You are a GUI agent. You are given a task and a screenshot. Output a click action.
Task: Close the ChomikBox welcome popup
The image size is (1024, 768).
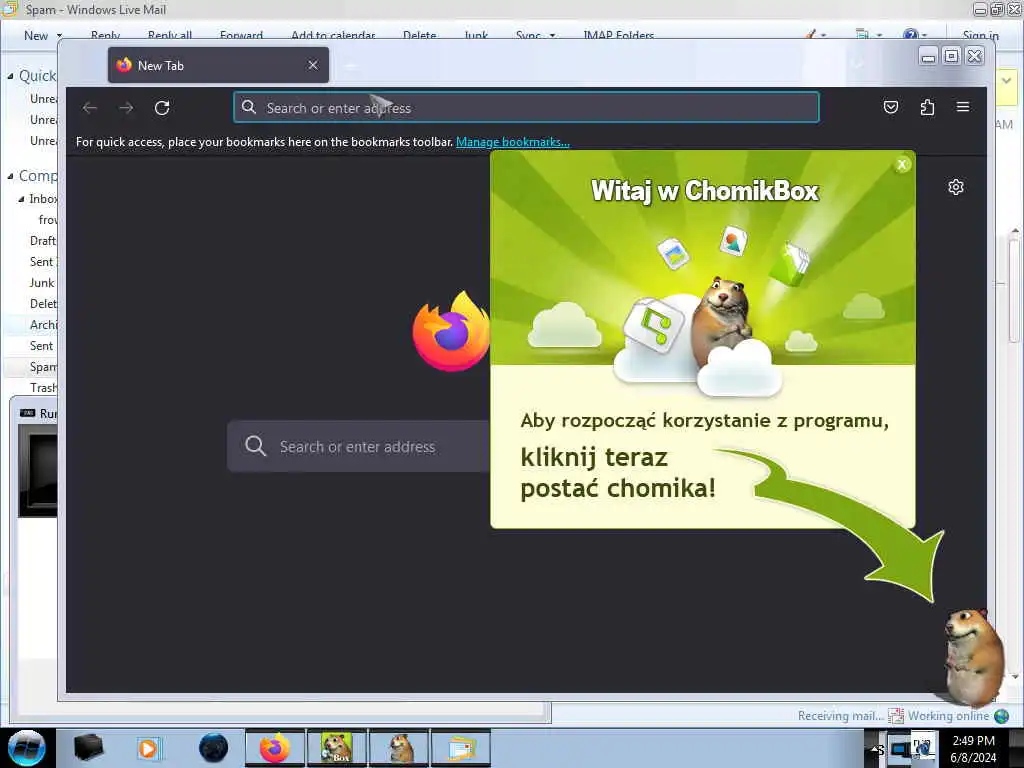[x=902, y=165]
